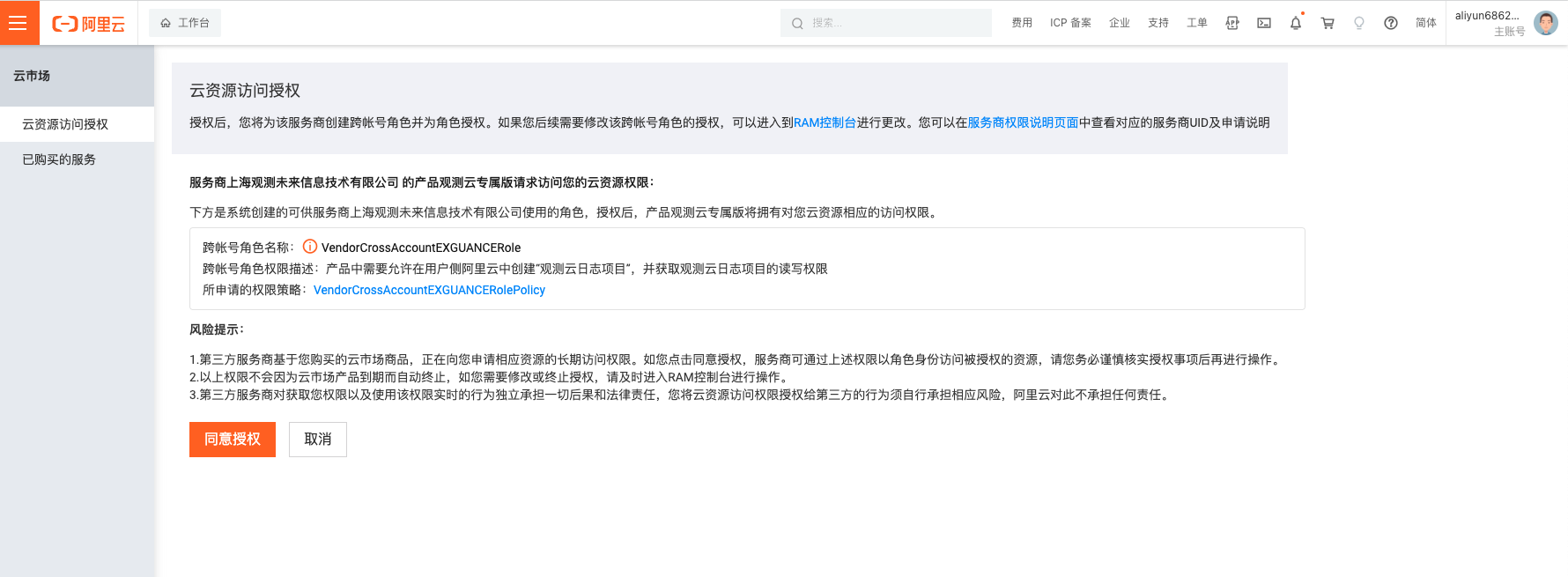The image size is (1568, 577).
Task: Open the 服务商权限说明页面 link
Action: point(1023,122)
